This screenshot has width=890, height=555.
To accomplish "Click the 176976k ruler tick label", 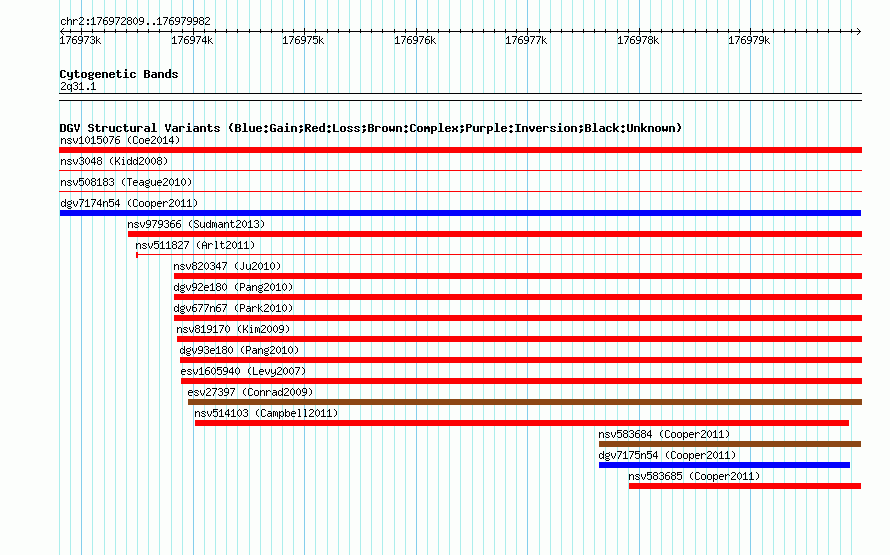I will tap(415, 40).
